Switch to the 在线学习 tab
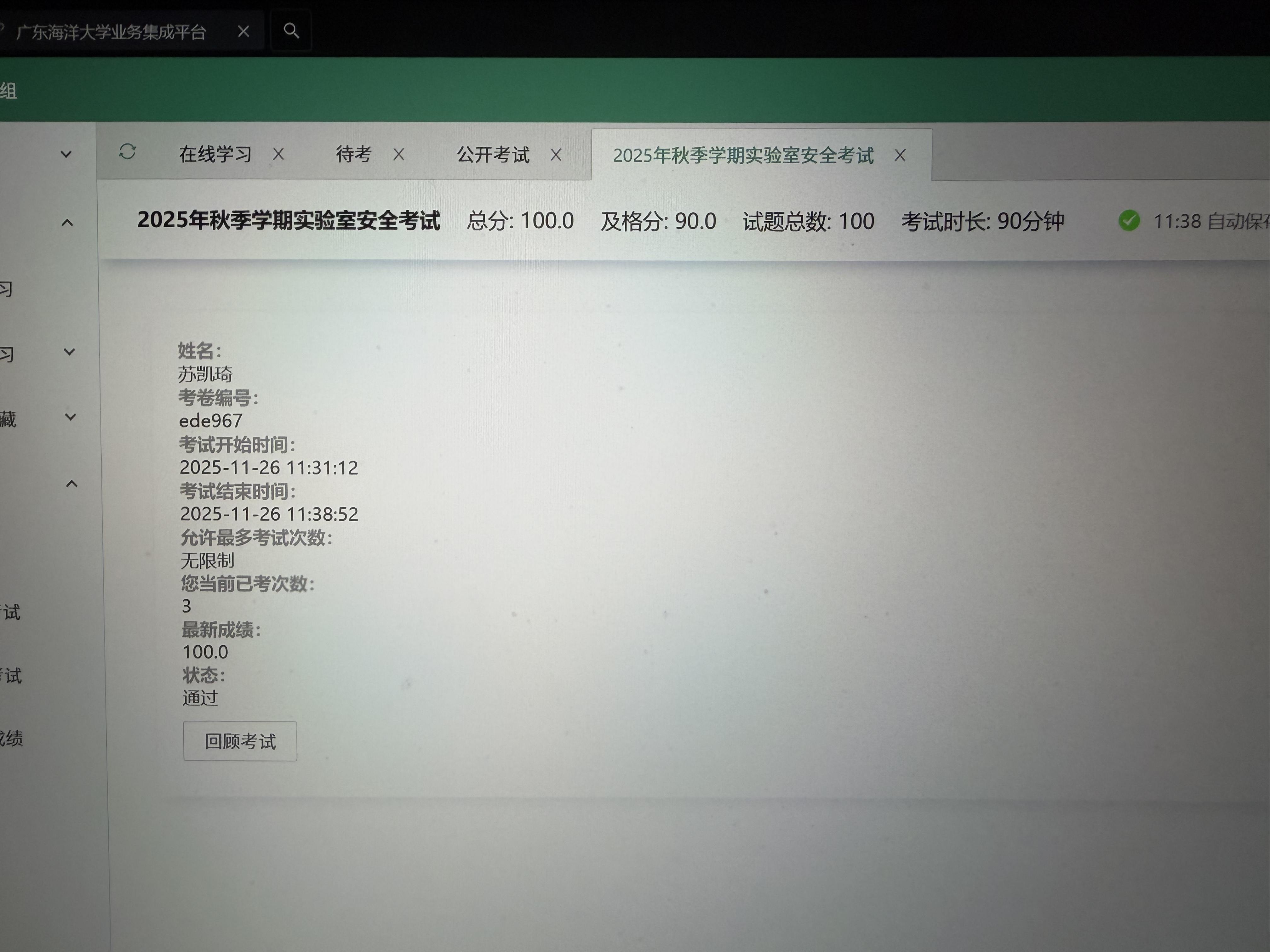The height and width of the screenshot is (952, 1270). (x=215, y=154)
